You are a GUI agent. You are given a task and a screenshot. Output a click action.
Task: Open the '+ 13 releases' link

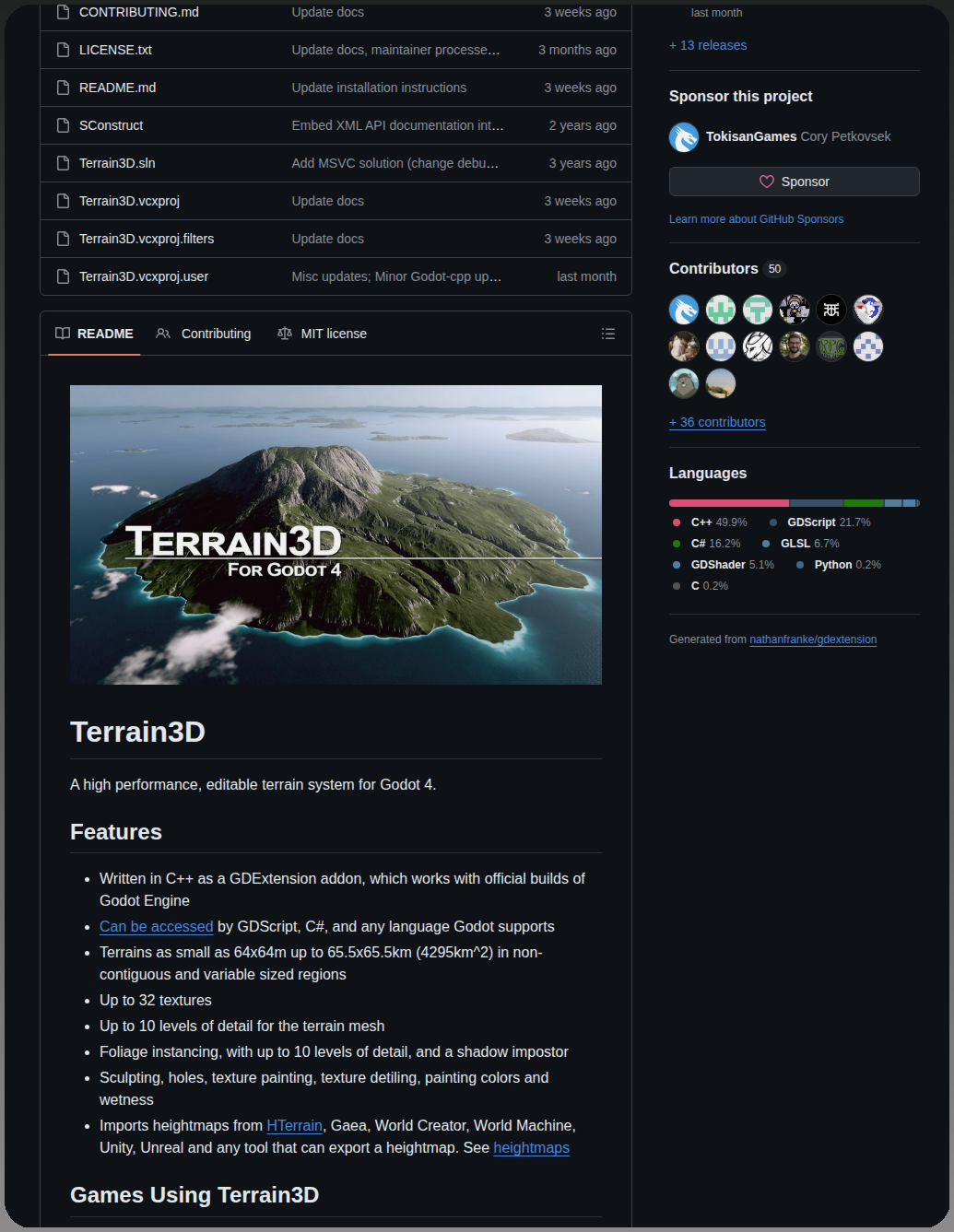pos(708,45)
